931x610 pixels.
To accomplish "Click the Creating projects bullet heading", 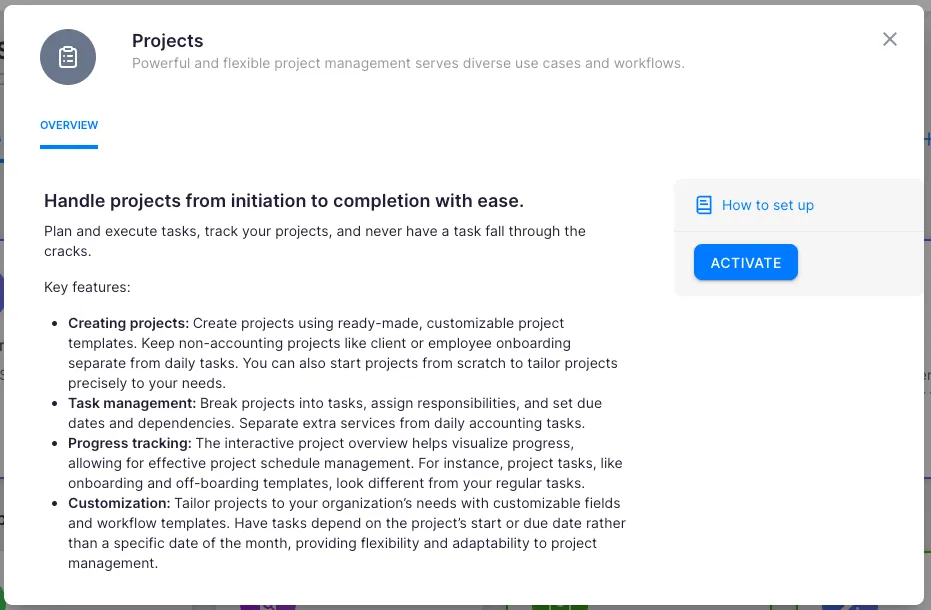I will 128,323.
